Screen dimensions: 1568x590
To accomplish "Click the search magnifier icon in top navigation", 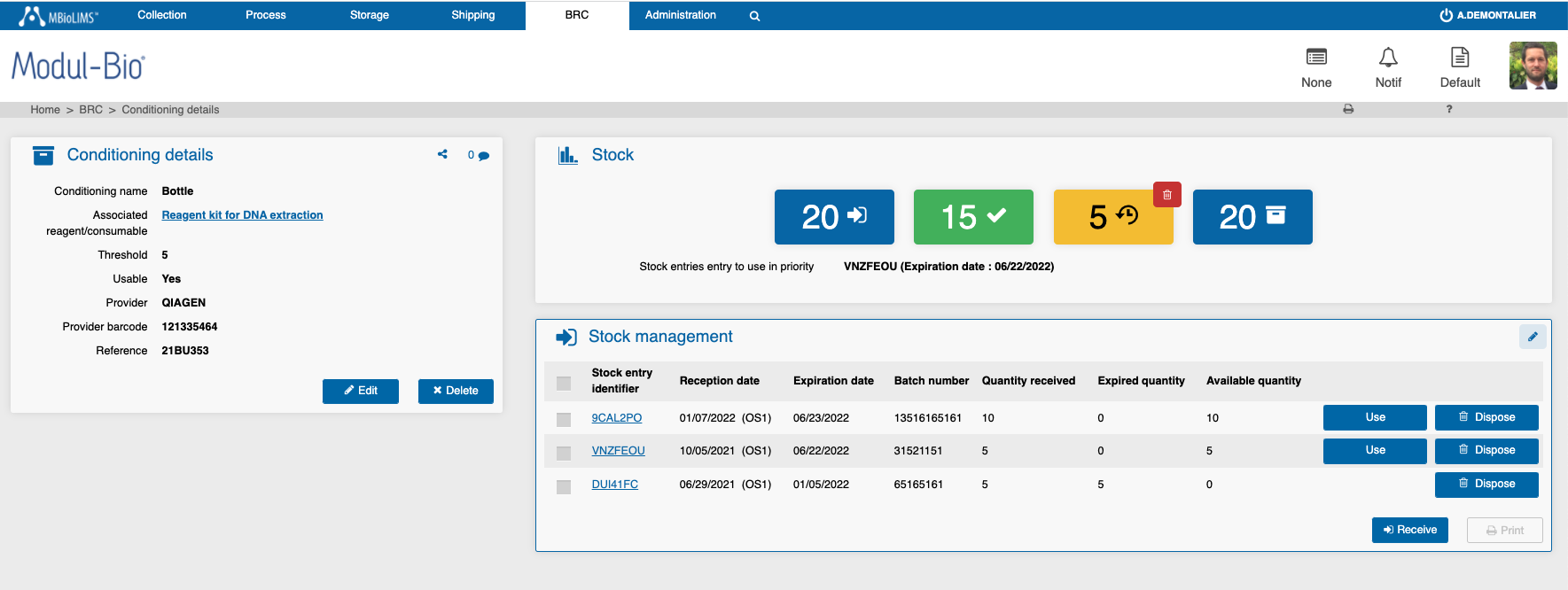I will (x=754, y=16).
